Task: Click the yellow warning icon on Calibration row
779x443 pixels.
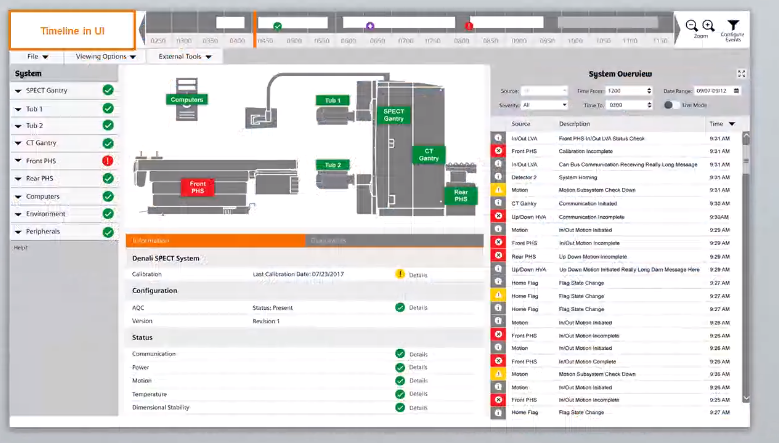Action: pos(400,274)
